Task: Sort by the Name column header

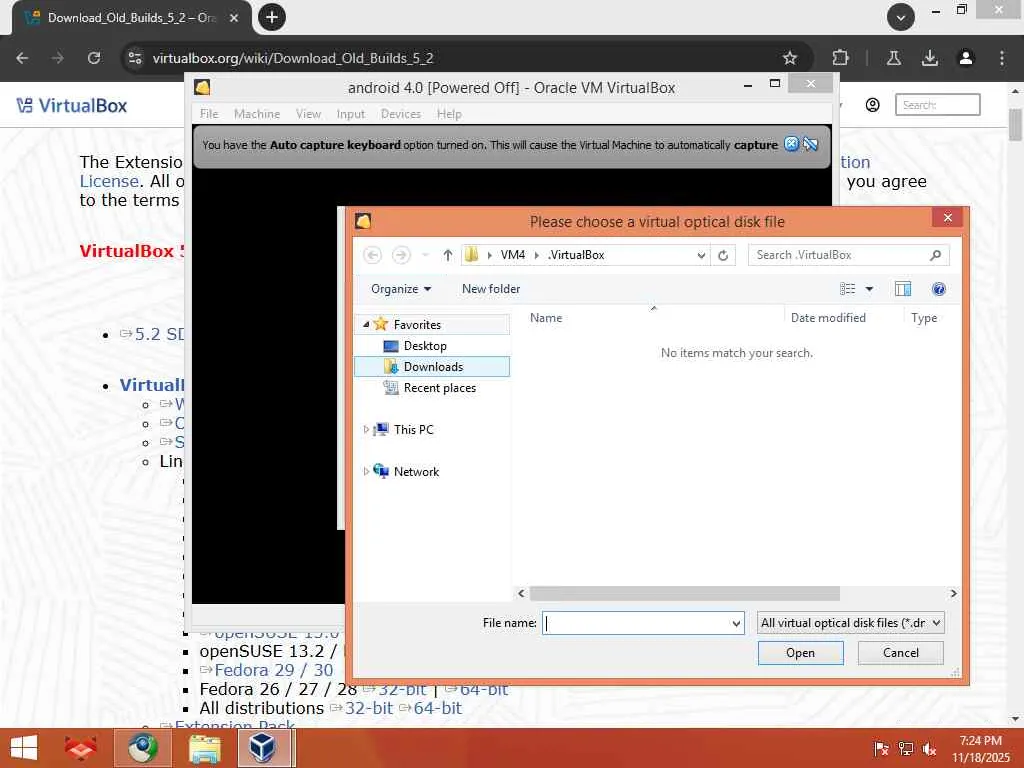Action: 546,317
